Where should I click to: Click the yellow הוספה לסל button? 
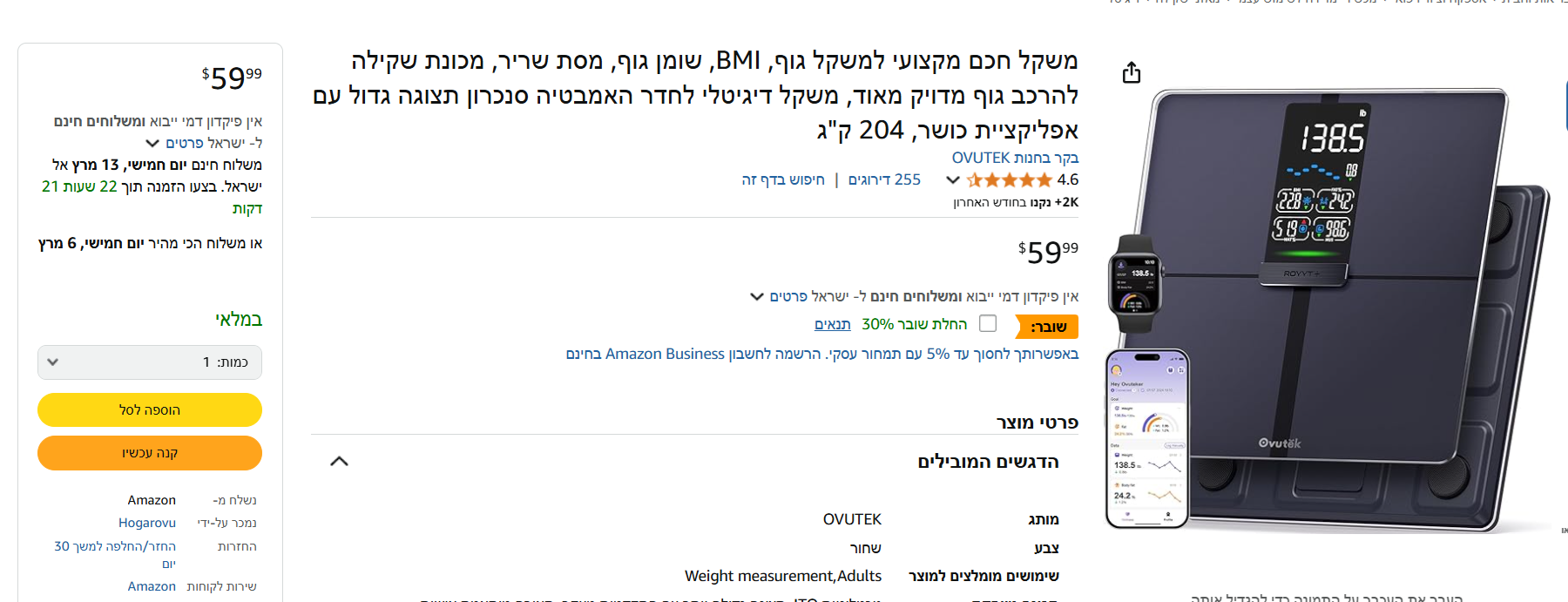tap(150, 410)
